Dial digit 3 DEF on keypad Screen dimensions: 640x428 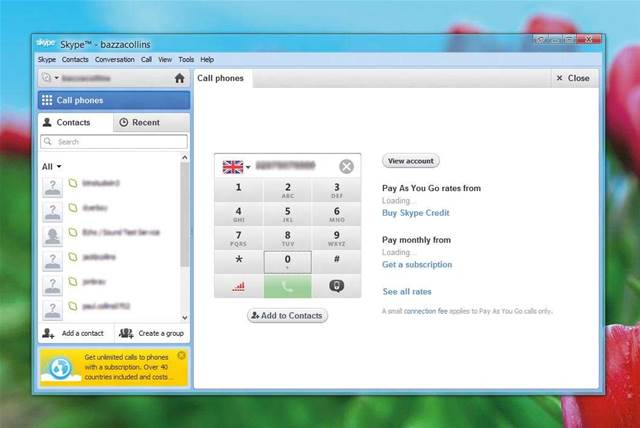coord(337,190)
